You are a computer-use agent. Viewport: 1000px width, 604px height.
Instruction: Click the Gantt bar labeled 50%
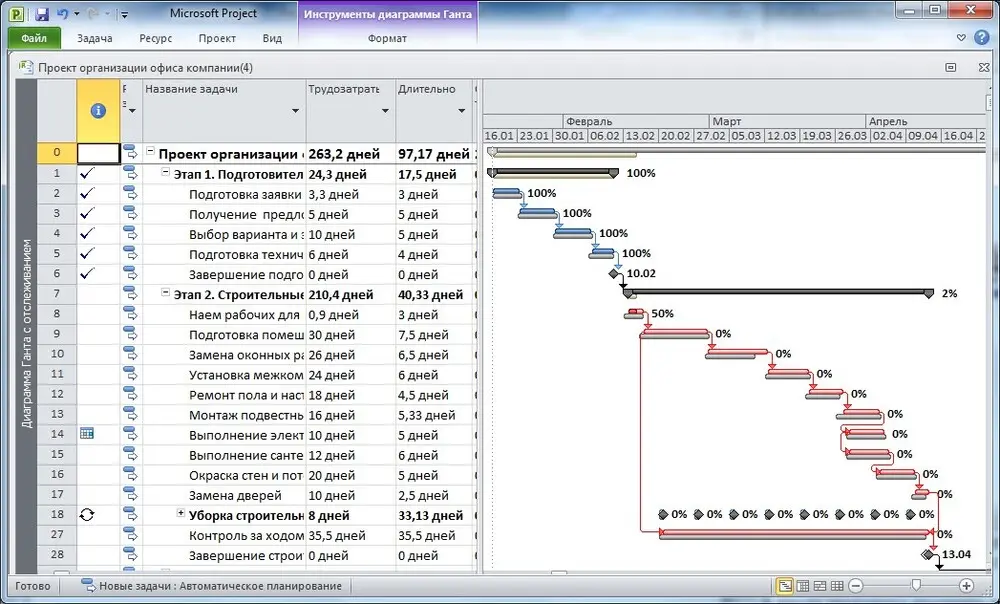[x=635, y=313]
